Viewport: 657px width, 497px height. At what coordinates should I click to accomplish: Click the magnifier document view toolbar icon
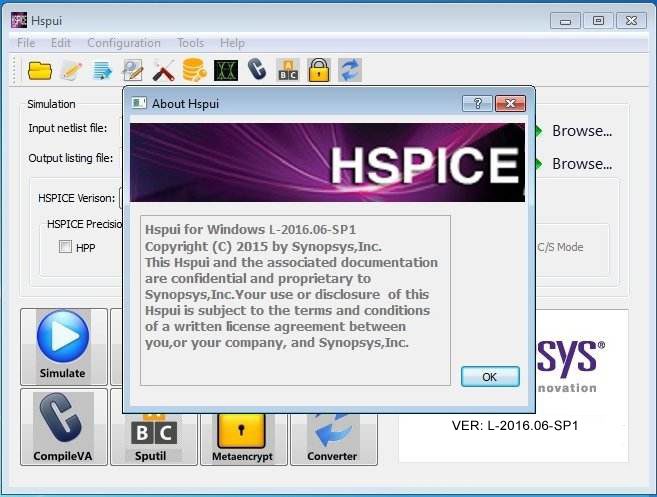click(x=133, y=70)
